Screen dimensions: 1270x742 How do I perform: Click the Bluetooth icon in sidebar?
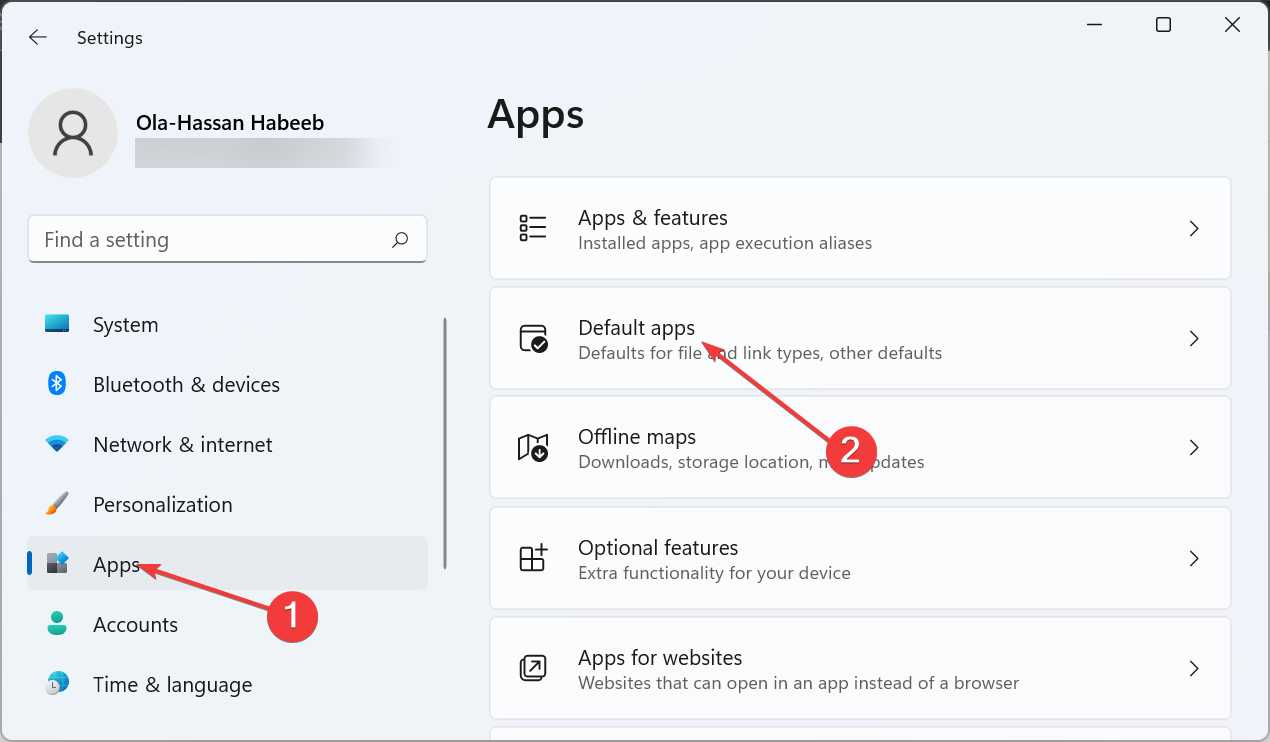[x=57, y=384]
